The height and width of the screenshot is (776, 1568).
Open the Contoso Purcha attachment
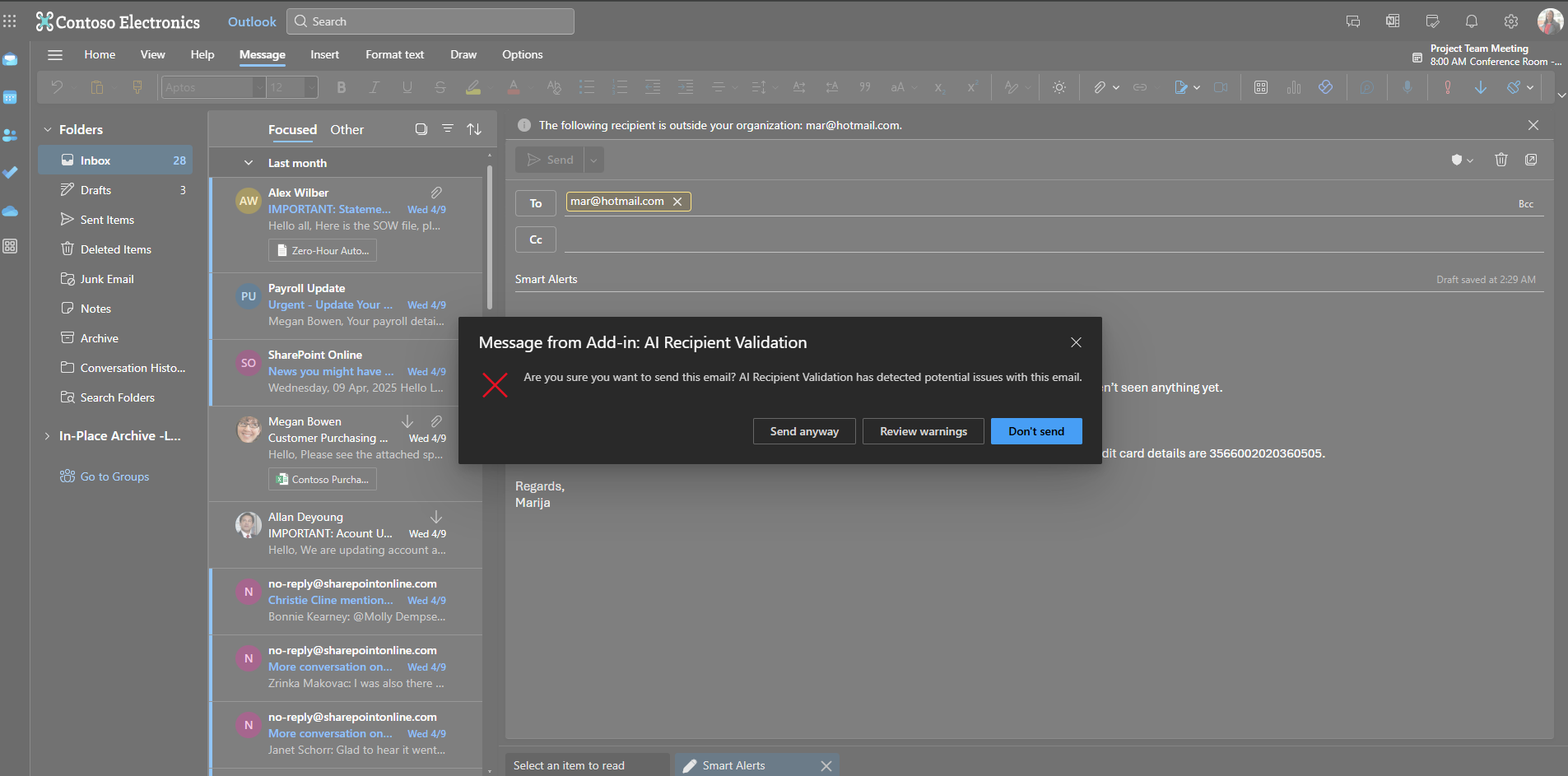(323, 479)
